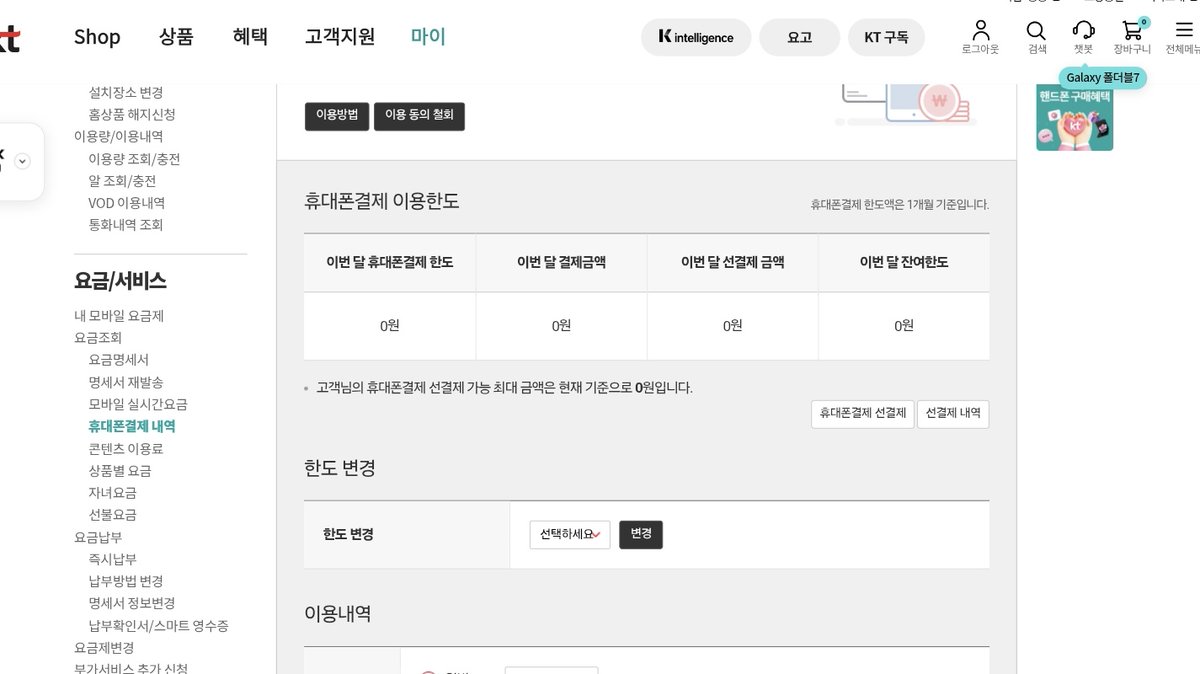Open the 전체메뉴 hamburger menu icon
Image resolution: width=1200 pixels, height=674 pixels.
click(1183, 32)
